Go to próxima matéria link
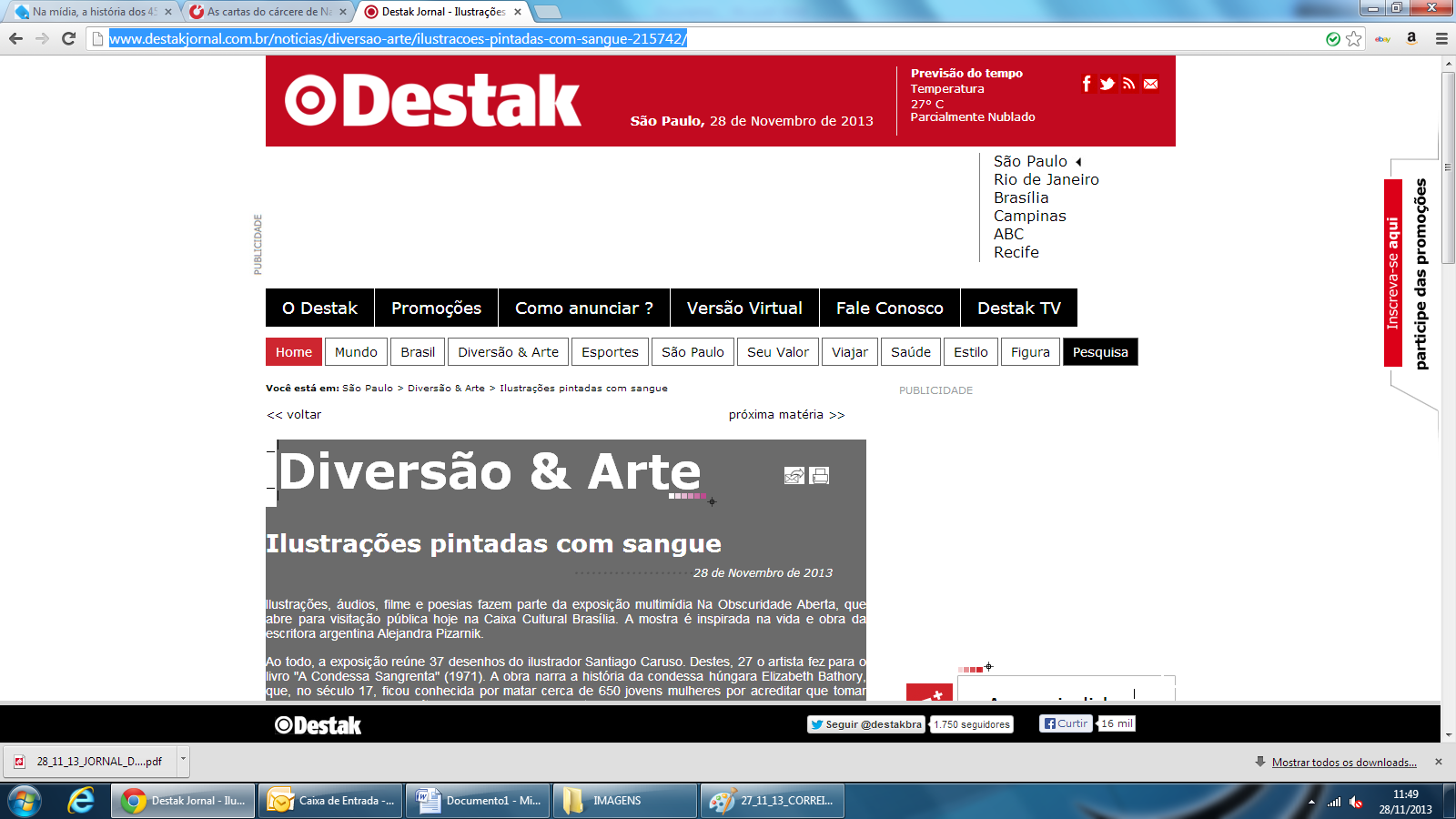Screen dimensions: 1456x819 786,414
